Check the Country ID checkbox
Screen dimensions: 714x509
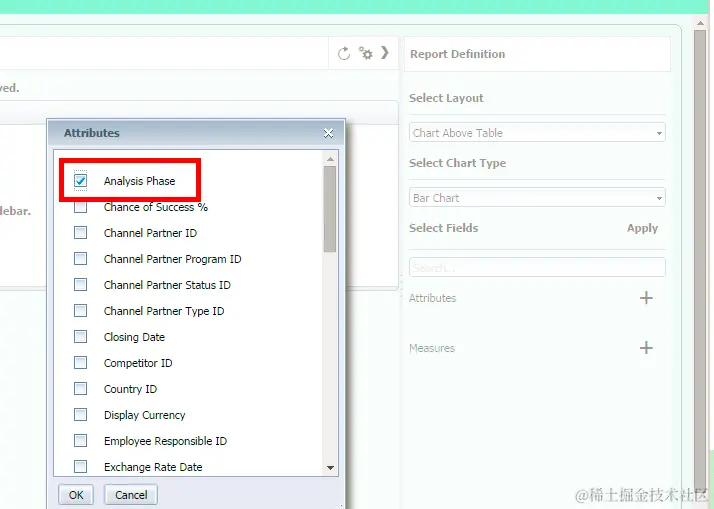(81, 388)
